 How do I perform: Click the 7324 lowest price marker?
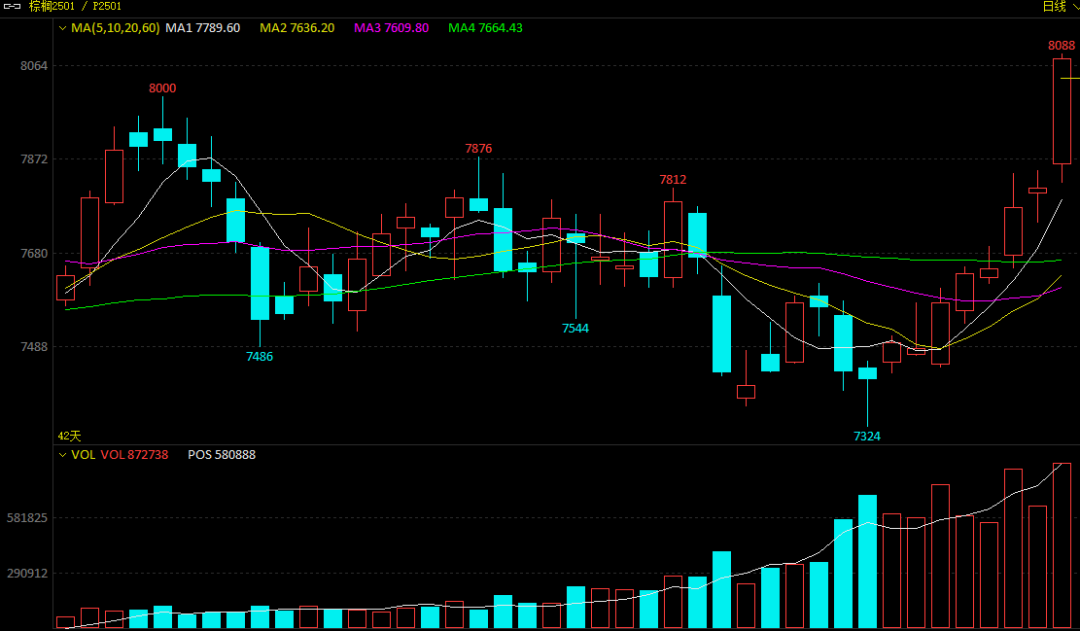867,436
